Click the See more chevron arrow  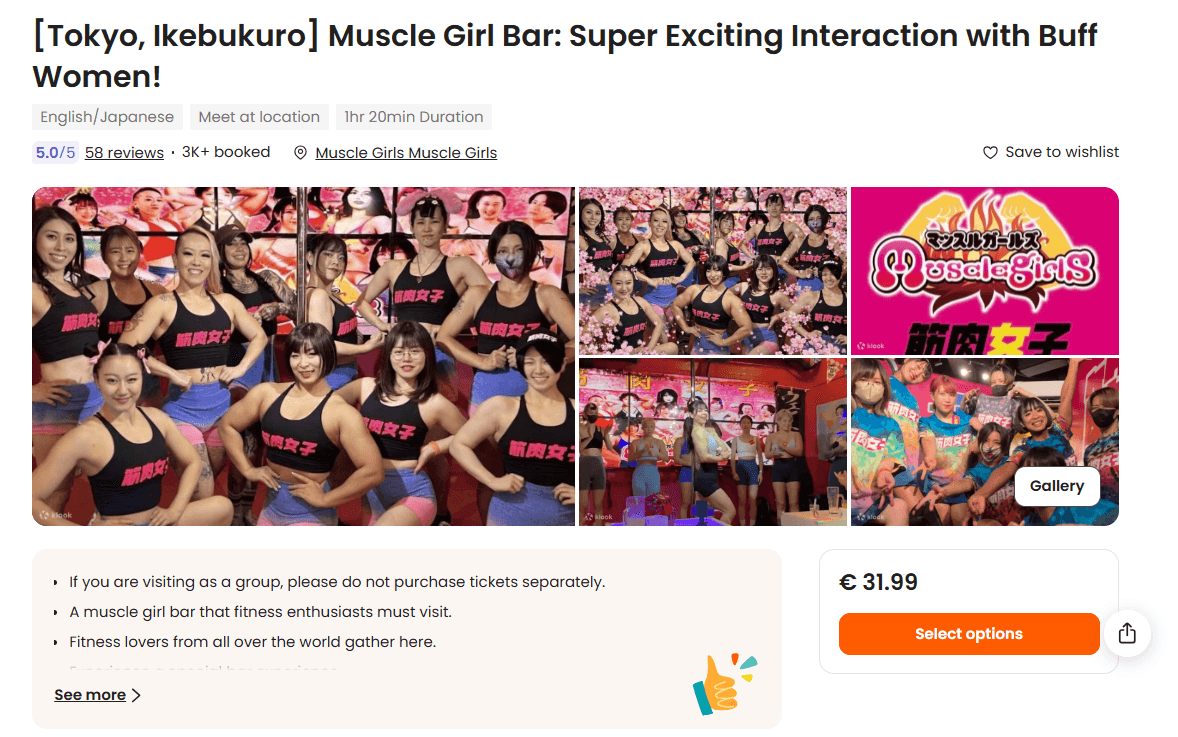click(x=136, y=695)
